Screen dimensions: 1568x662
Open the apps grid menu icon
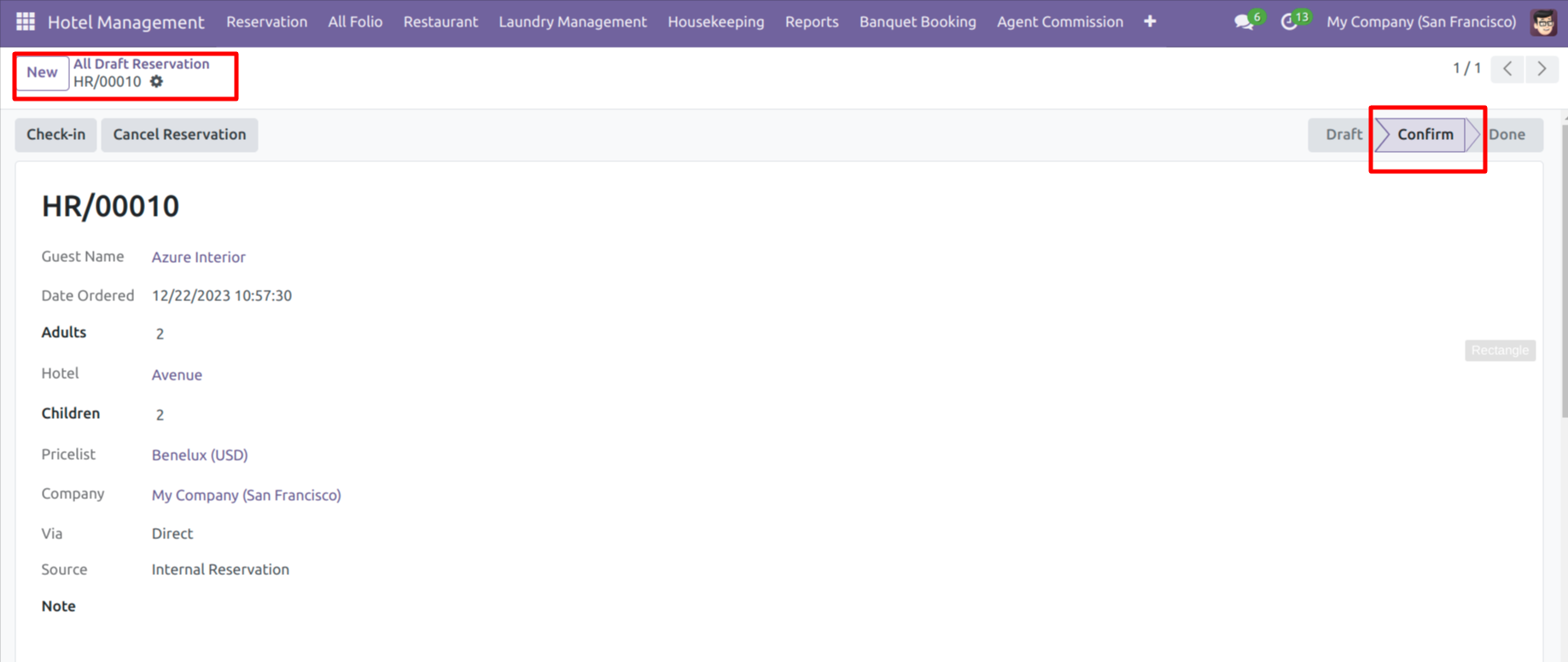[26, 22]
